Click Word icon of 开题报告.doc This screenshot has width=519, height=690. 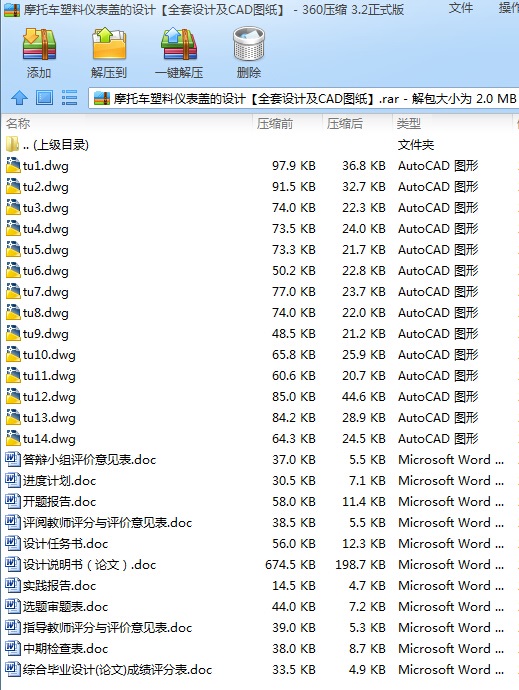pyautogui.click(x=13, y=501)
